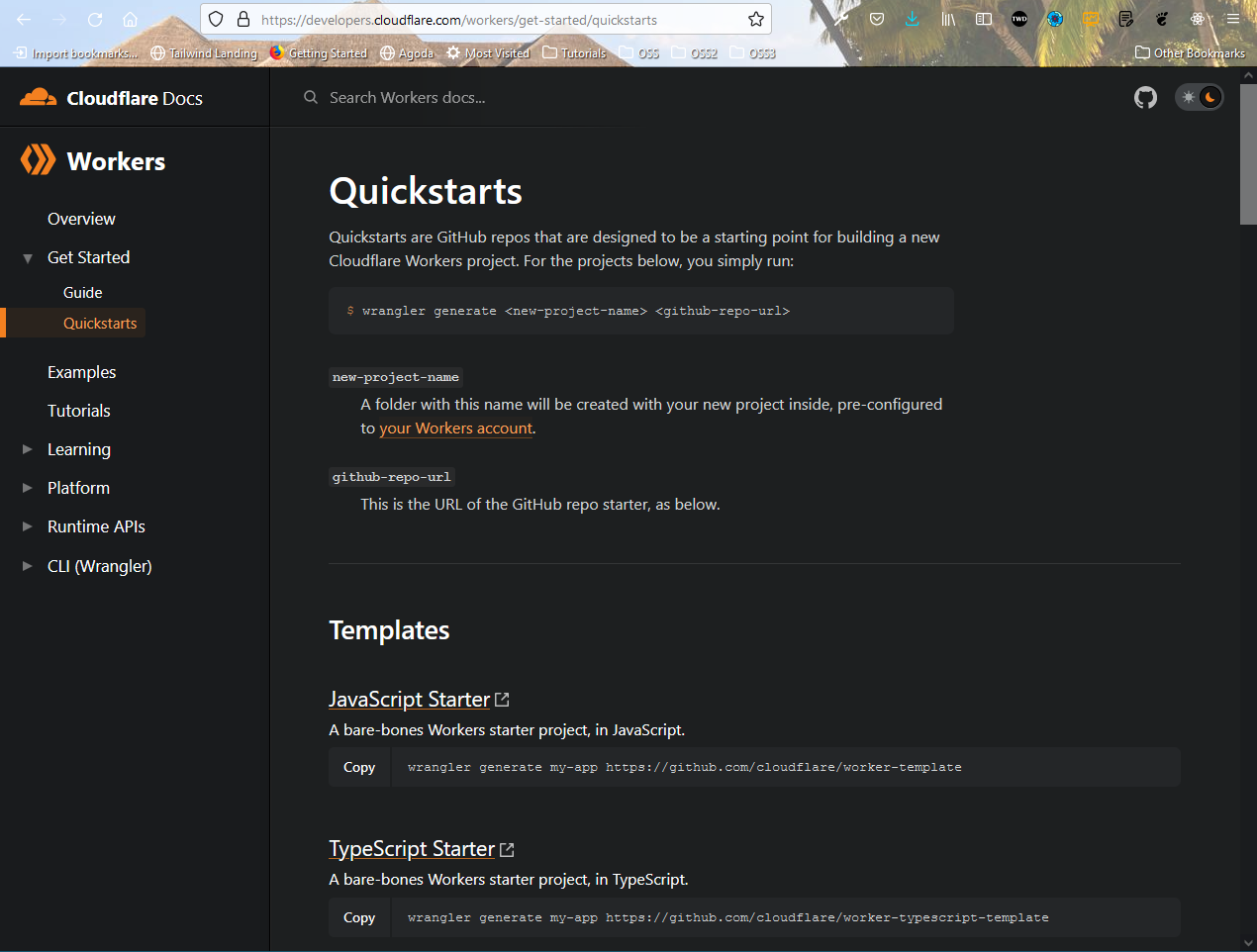Open Cloudflare Docs GitHub repository icon

(1145, 97)
